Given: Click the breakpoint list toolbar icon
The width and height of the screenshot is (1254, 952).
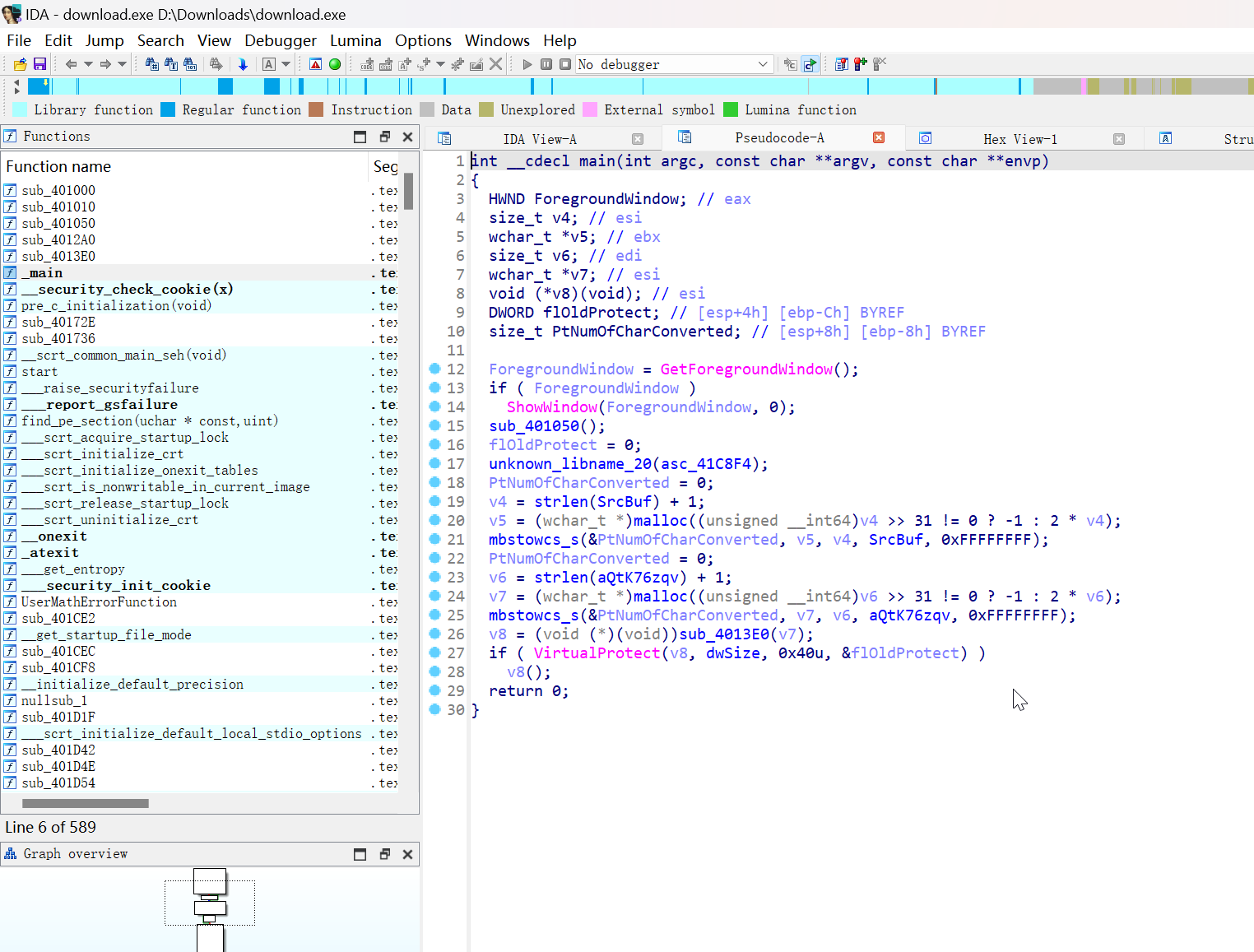Looking at the screenshot, I should [841, 64].
